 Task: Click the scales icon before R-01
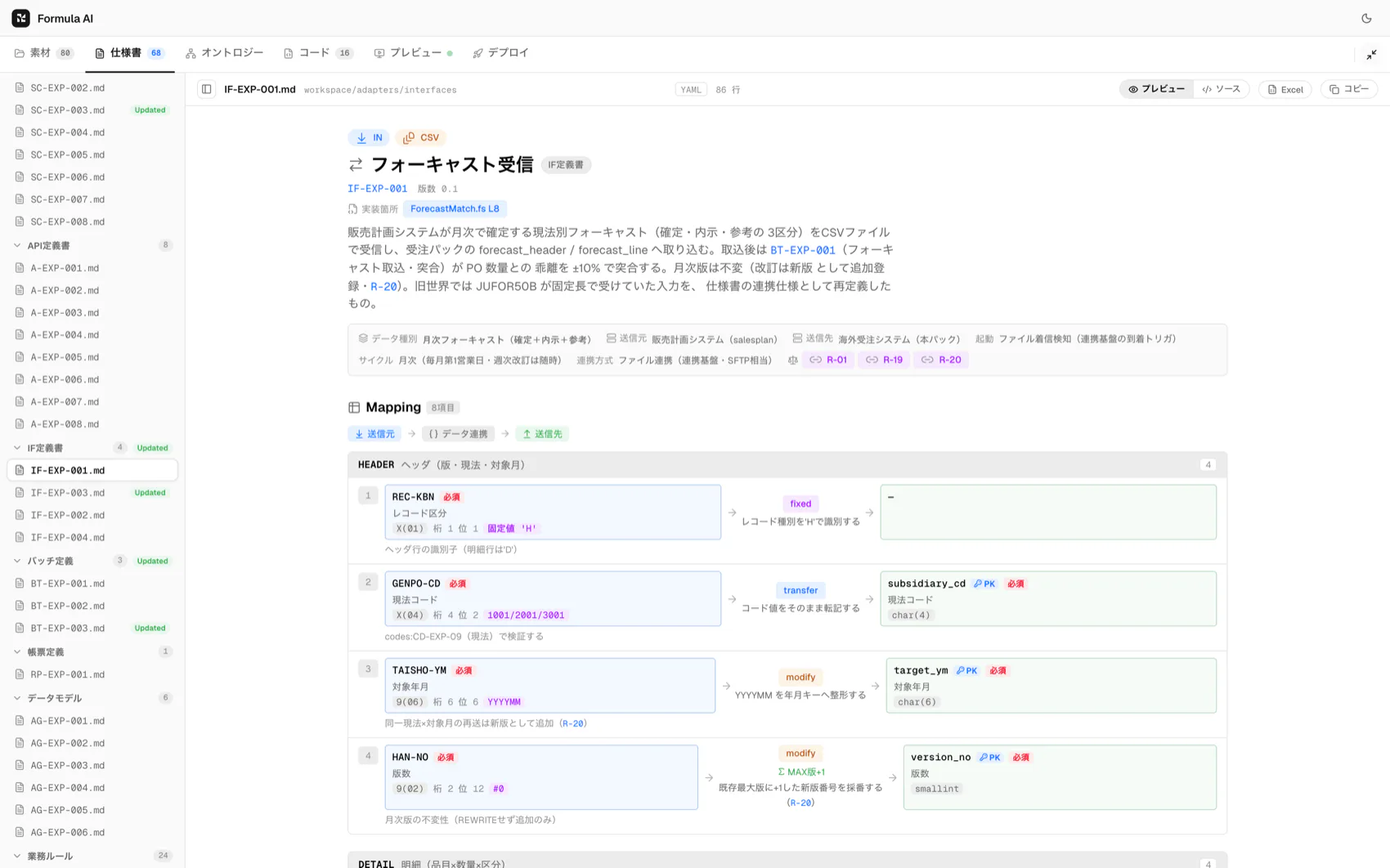[x=792, y=360]
